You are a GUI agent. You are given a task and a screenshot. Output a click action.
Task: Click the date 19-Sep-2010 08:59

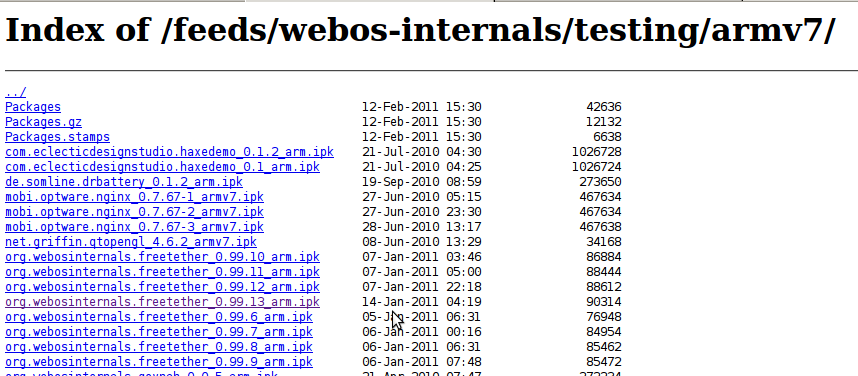click(421, 182)
